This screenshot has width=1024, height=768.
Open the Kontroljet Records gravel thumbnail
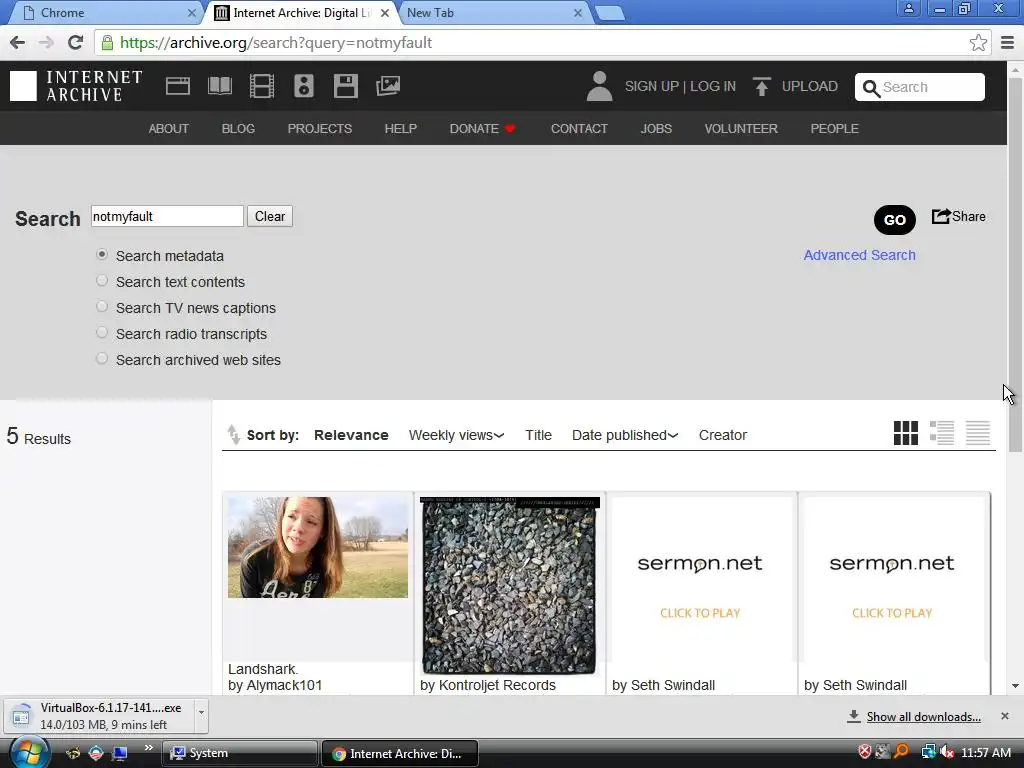point(509,585)
